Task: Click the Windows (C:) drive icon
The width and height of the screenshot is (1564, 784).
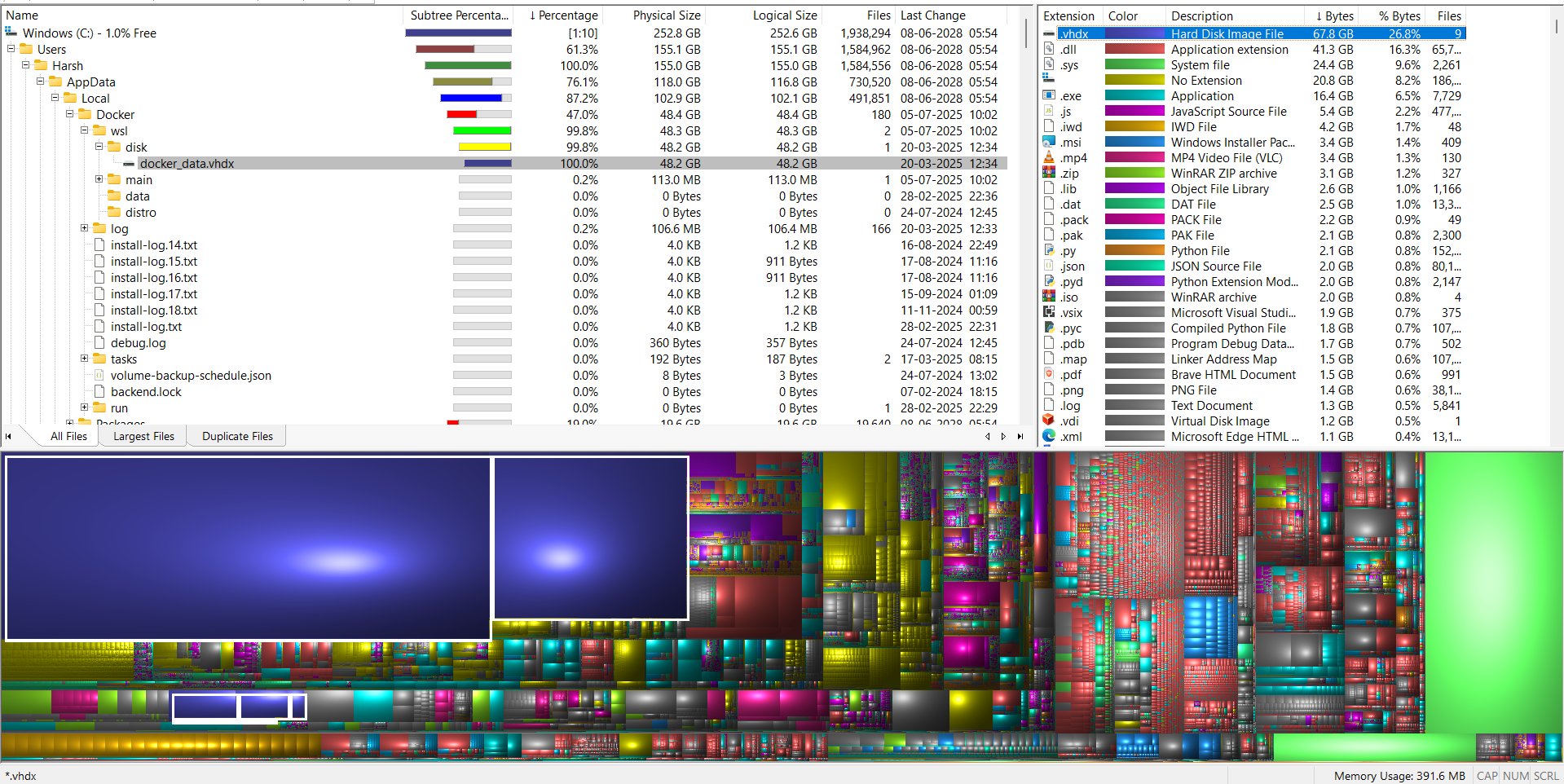Action: click(x=11, y=33)
